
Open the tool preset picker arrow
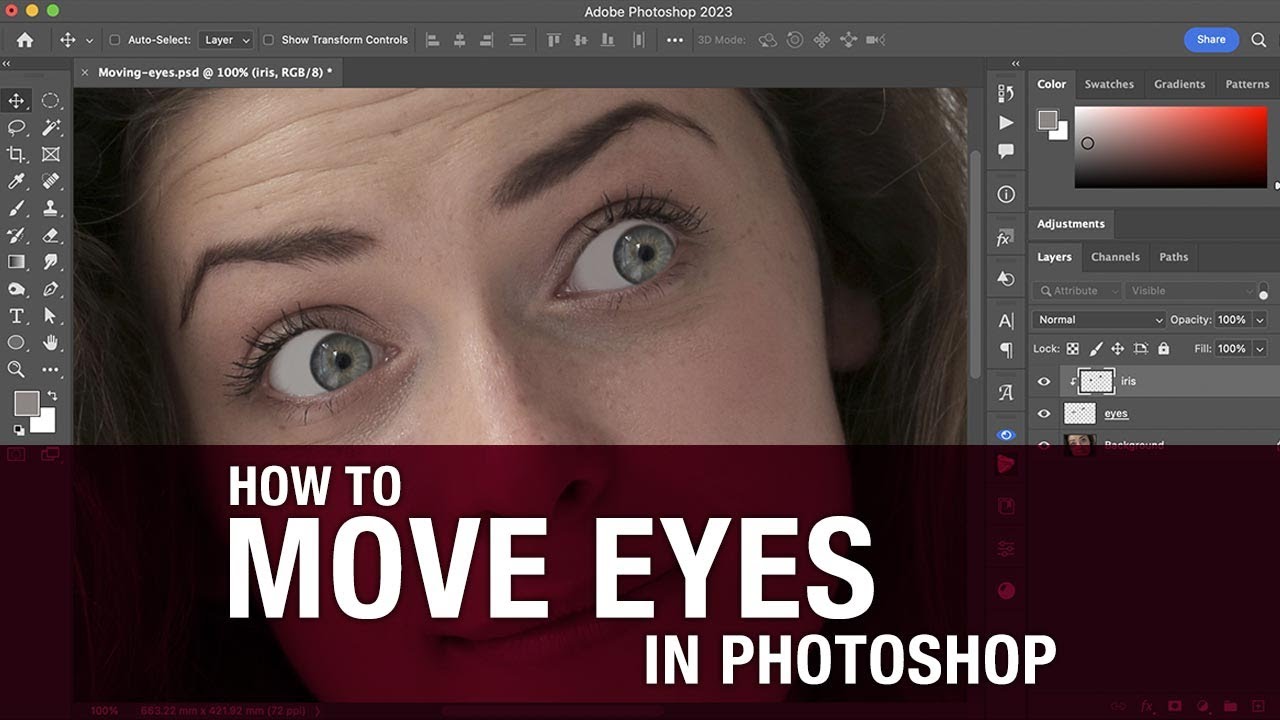89,41
